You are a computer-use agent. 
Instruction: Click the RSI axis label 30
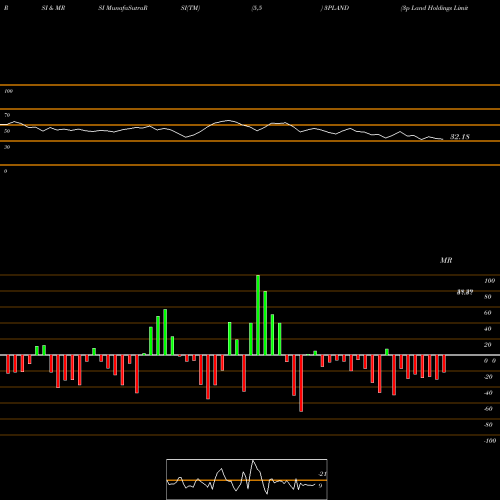pos(7,147)
